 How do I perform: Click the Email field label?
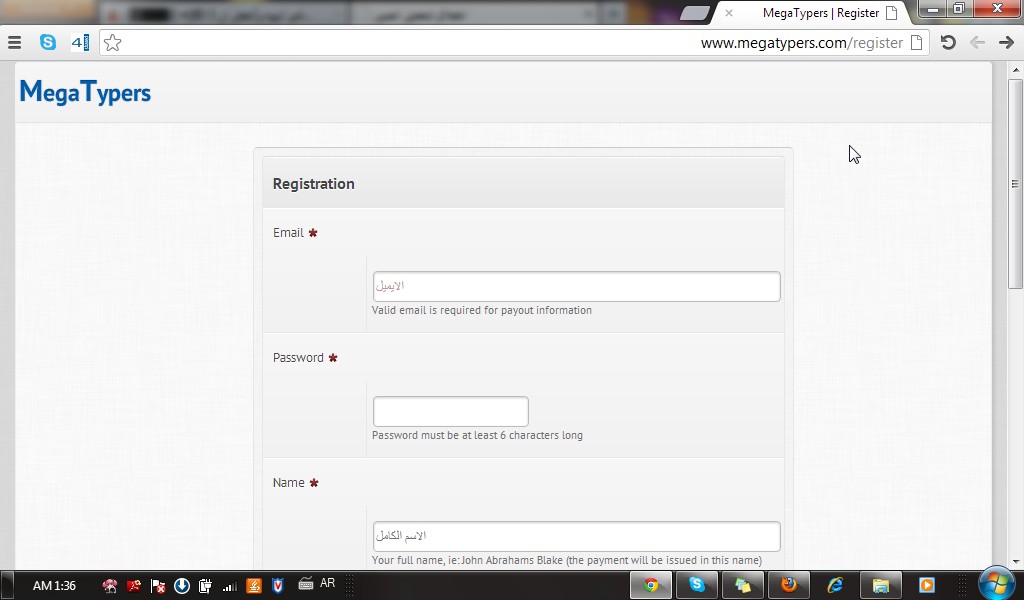tap(289, 233)
